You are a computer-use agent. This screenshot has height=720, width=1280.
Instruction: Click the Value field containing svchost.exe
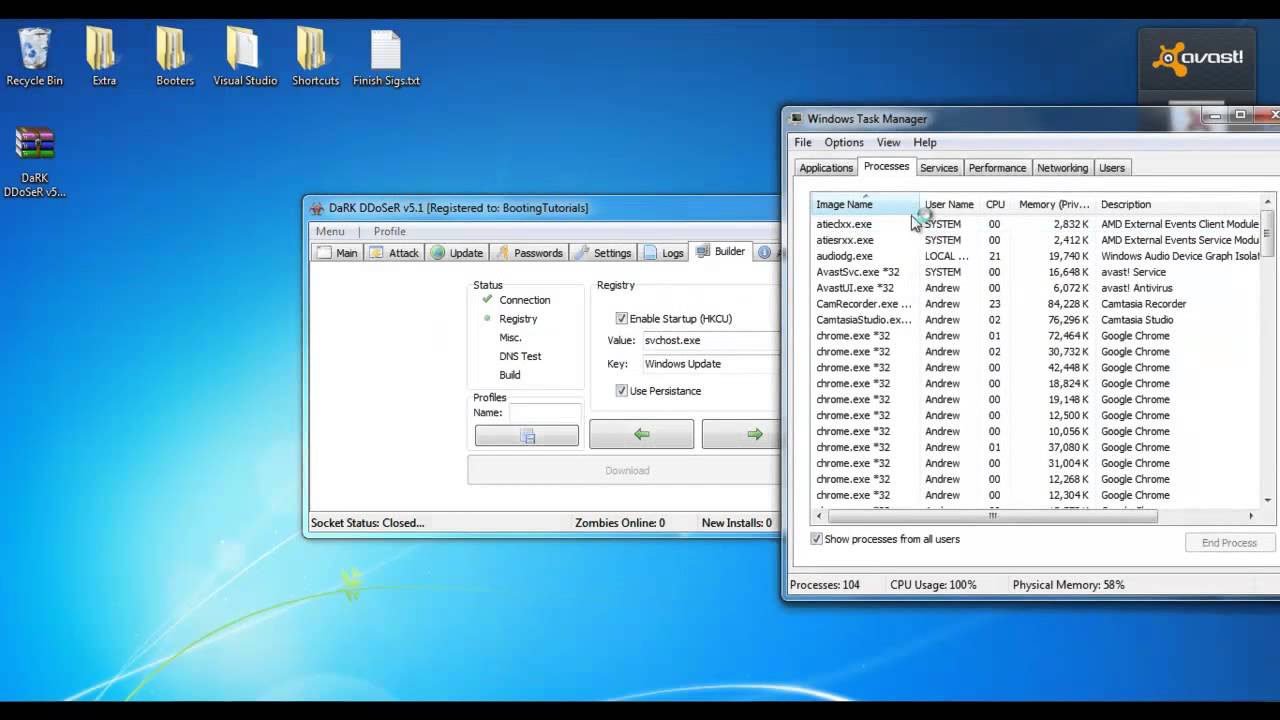[710, 340]
